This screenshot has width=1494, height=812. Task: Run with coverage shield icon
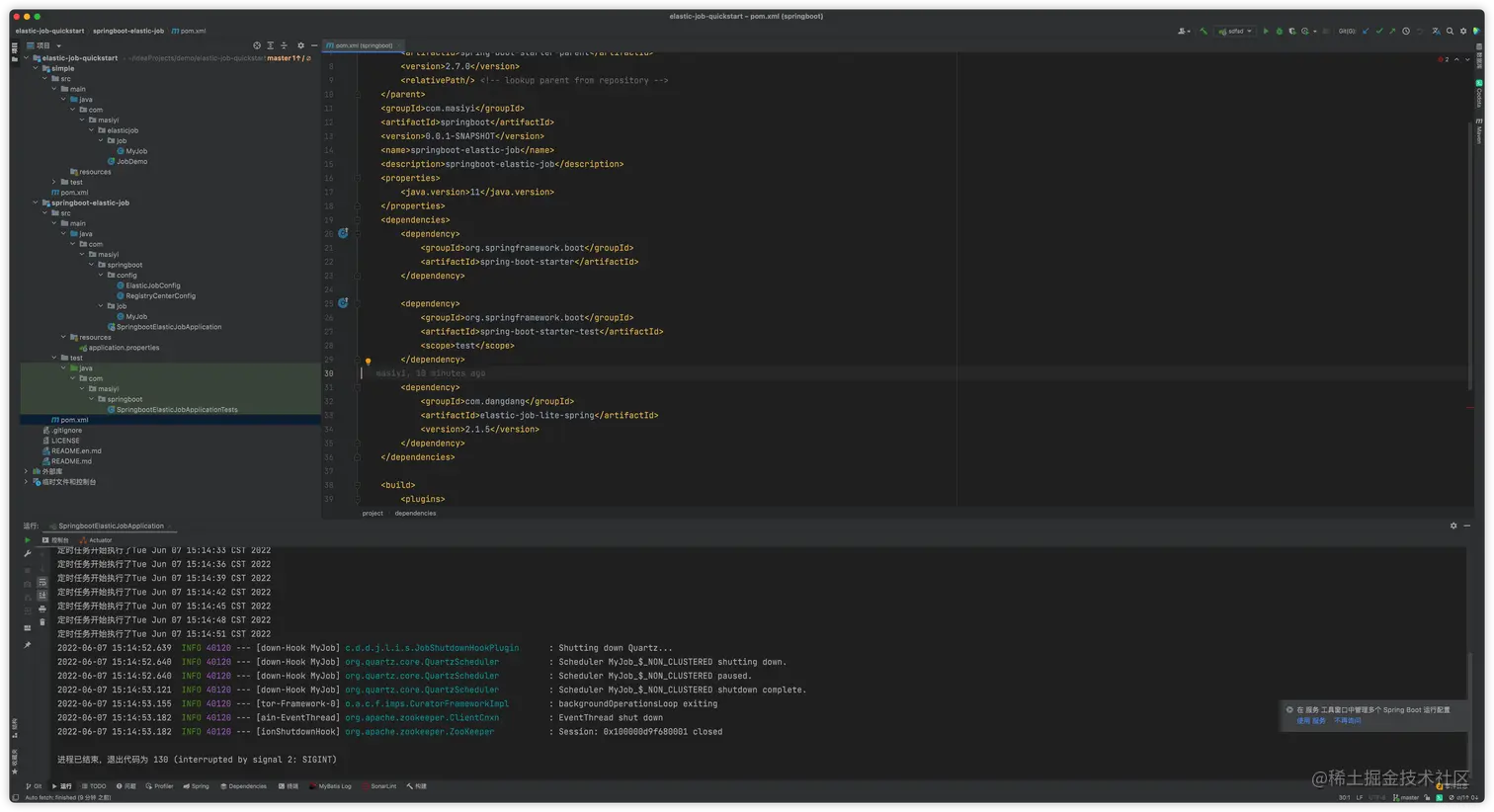[1292, 32]
